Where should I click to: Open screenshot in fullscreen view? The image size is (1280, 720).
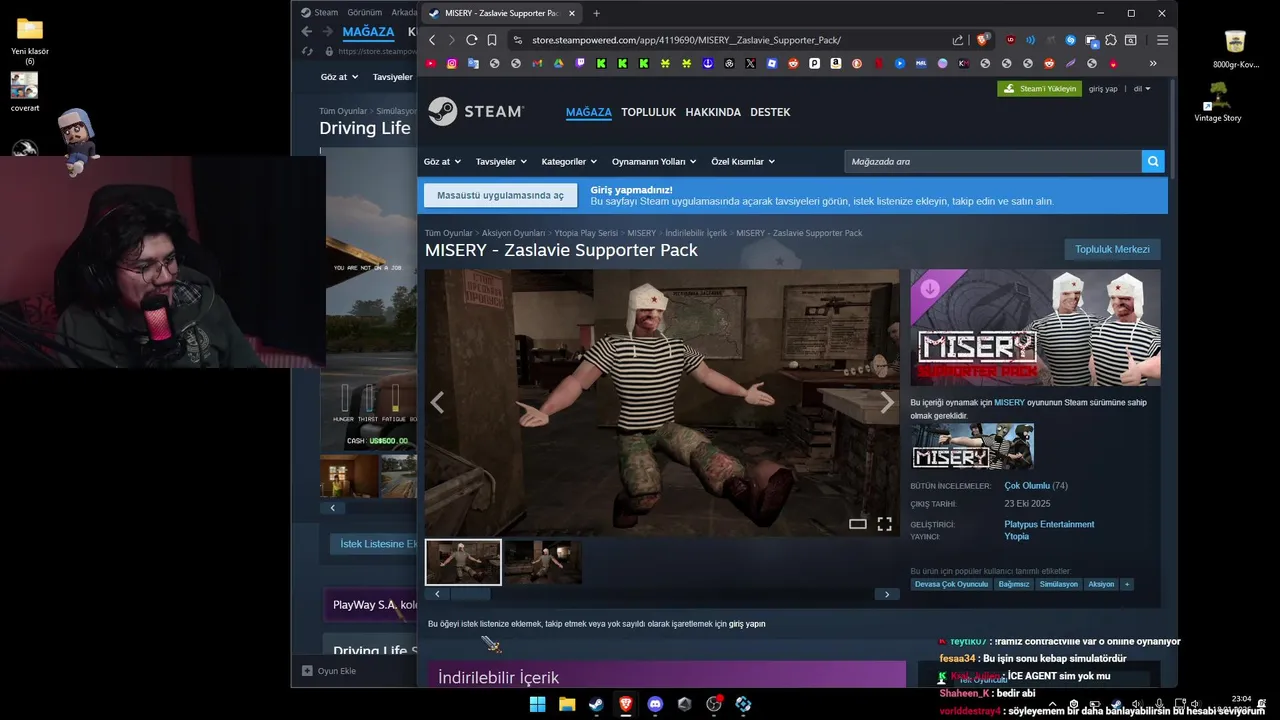[x=885, y=524]
